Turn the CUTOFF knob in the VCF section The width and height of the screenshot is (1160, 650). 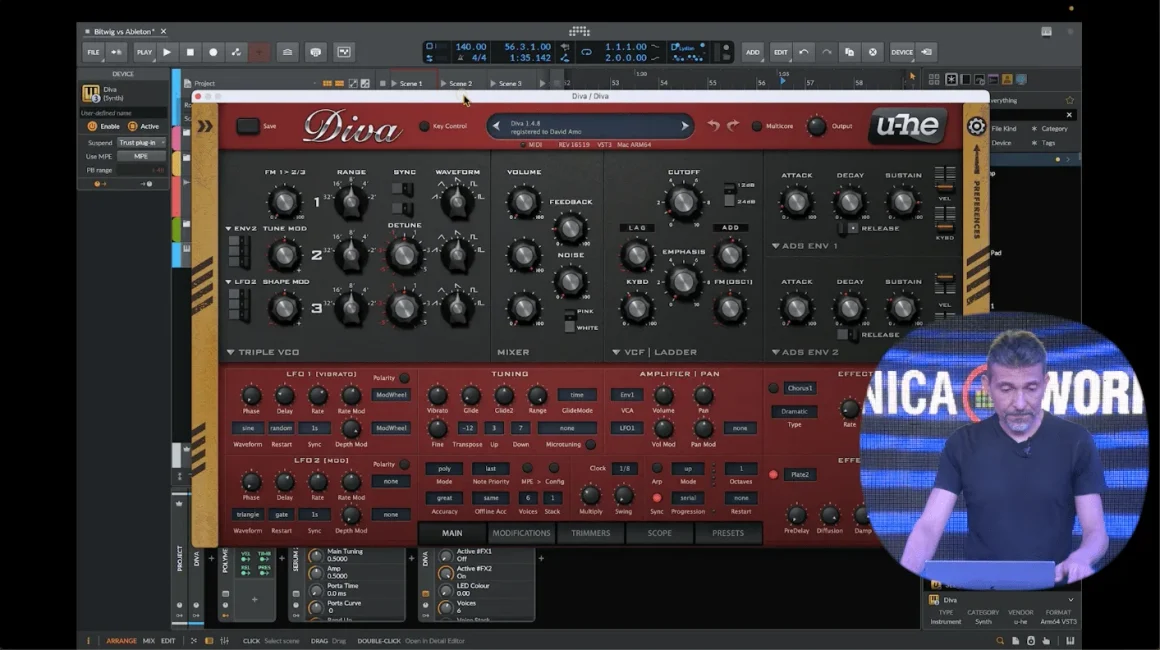coord(682,202)
